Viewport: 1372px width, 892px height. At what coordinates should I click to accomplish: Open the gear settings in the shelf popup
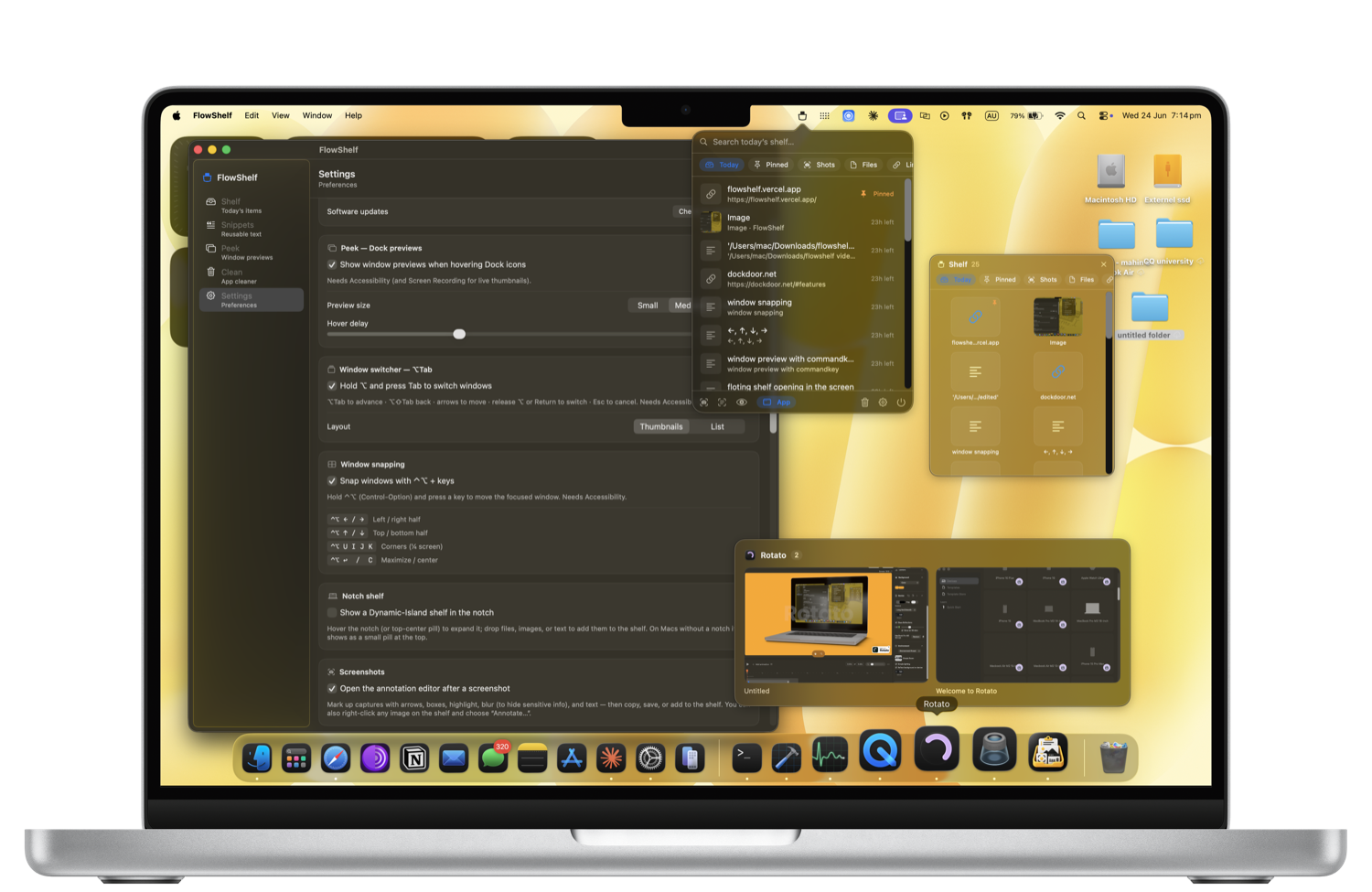(883, 403)
